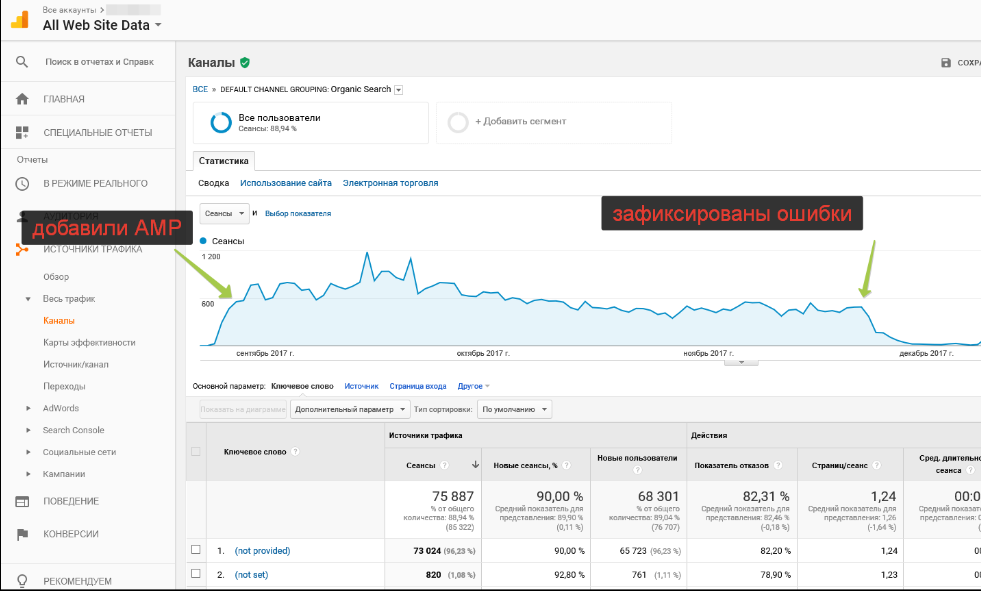The image size is (981, 591).
Task: Open the (not set) keyword link
Action: (251, 575)
